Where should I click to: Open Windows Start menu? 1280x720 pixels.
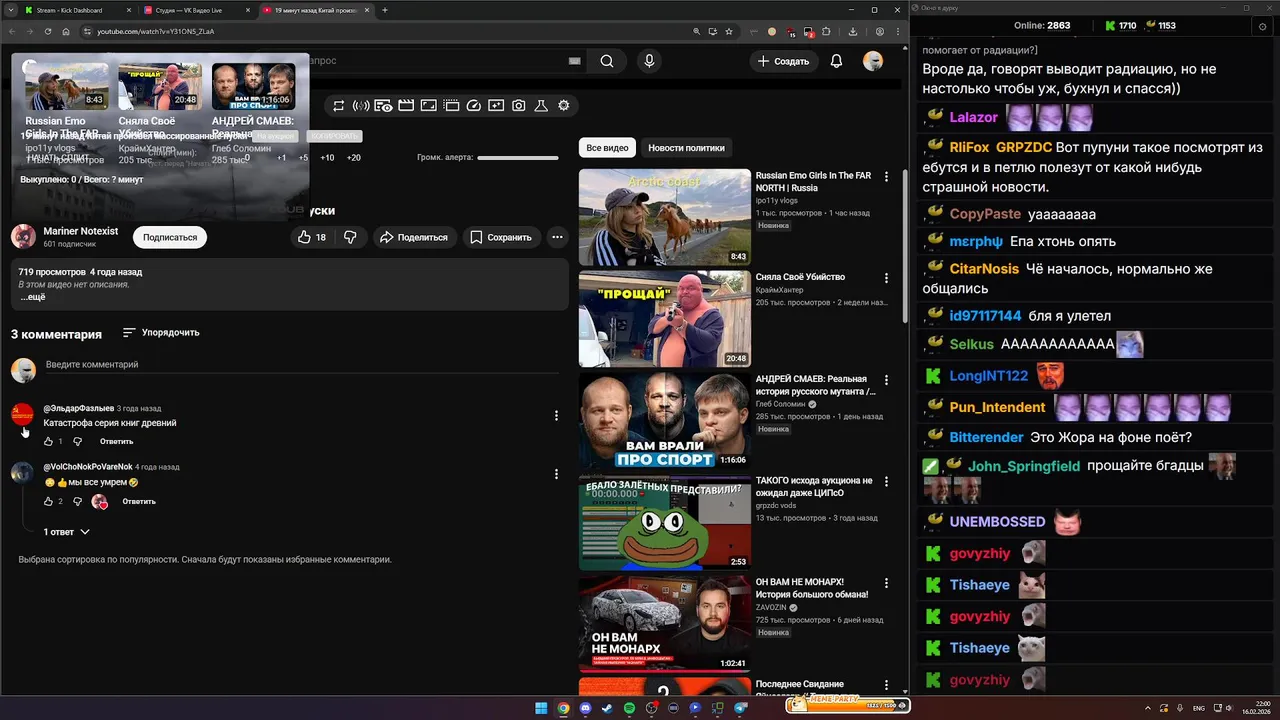[x=541, y=708]
